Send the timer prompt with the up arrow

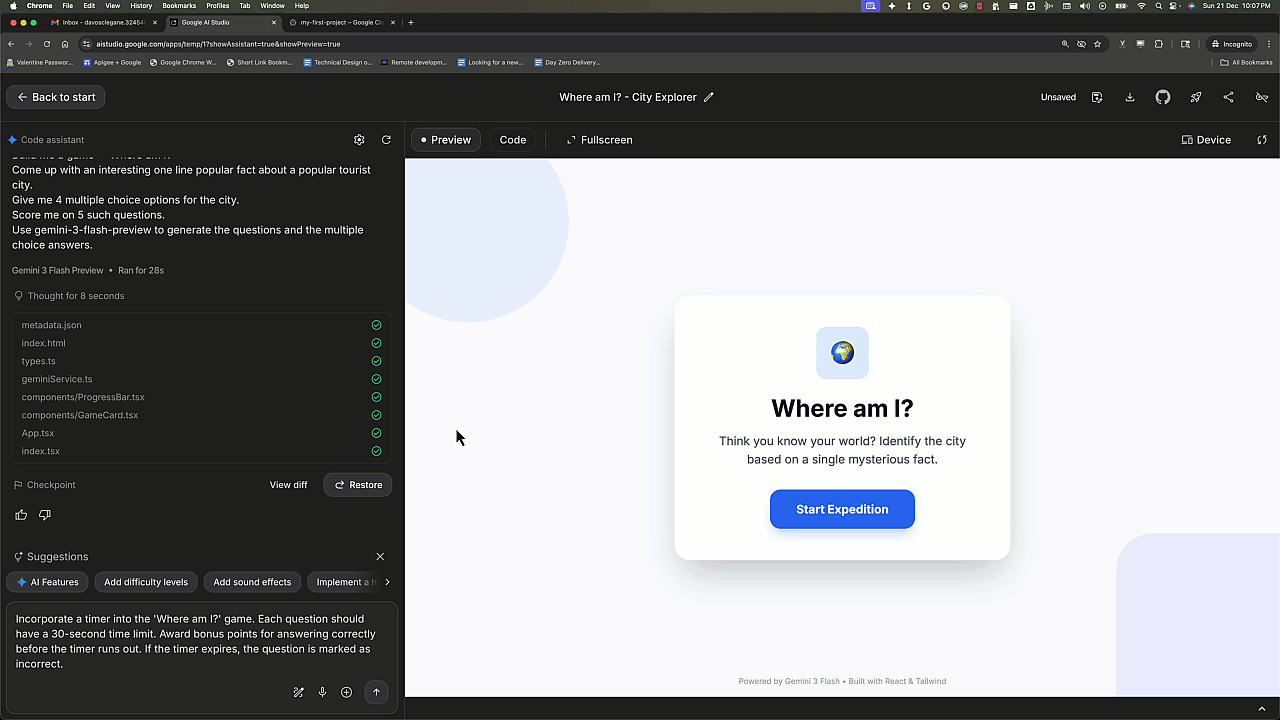pyautogui.click(x=376, y=692)
